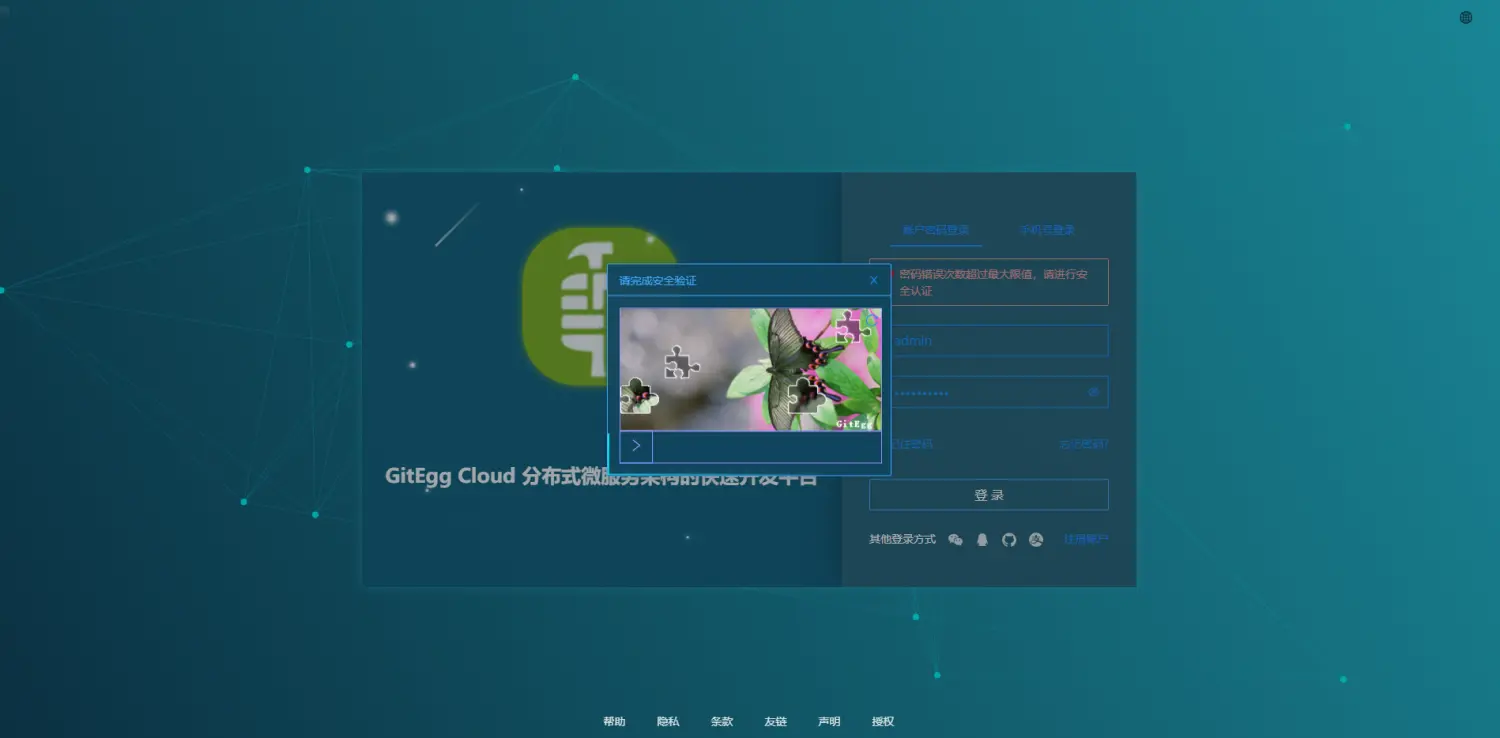Click the butterfly puzzle captcha image
1500x738 pixels.
pyautogui.click(x=750, y=369)
